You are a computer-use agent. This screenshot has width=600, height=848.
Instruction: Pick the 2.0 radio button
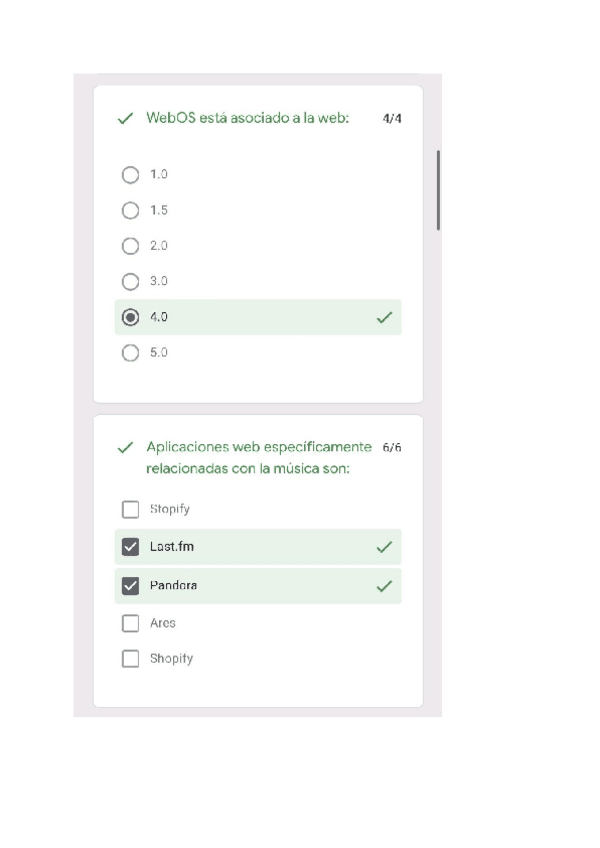pyautogui.click(x=130, y=246)
